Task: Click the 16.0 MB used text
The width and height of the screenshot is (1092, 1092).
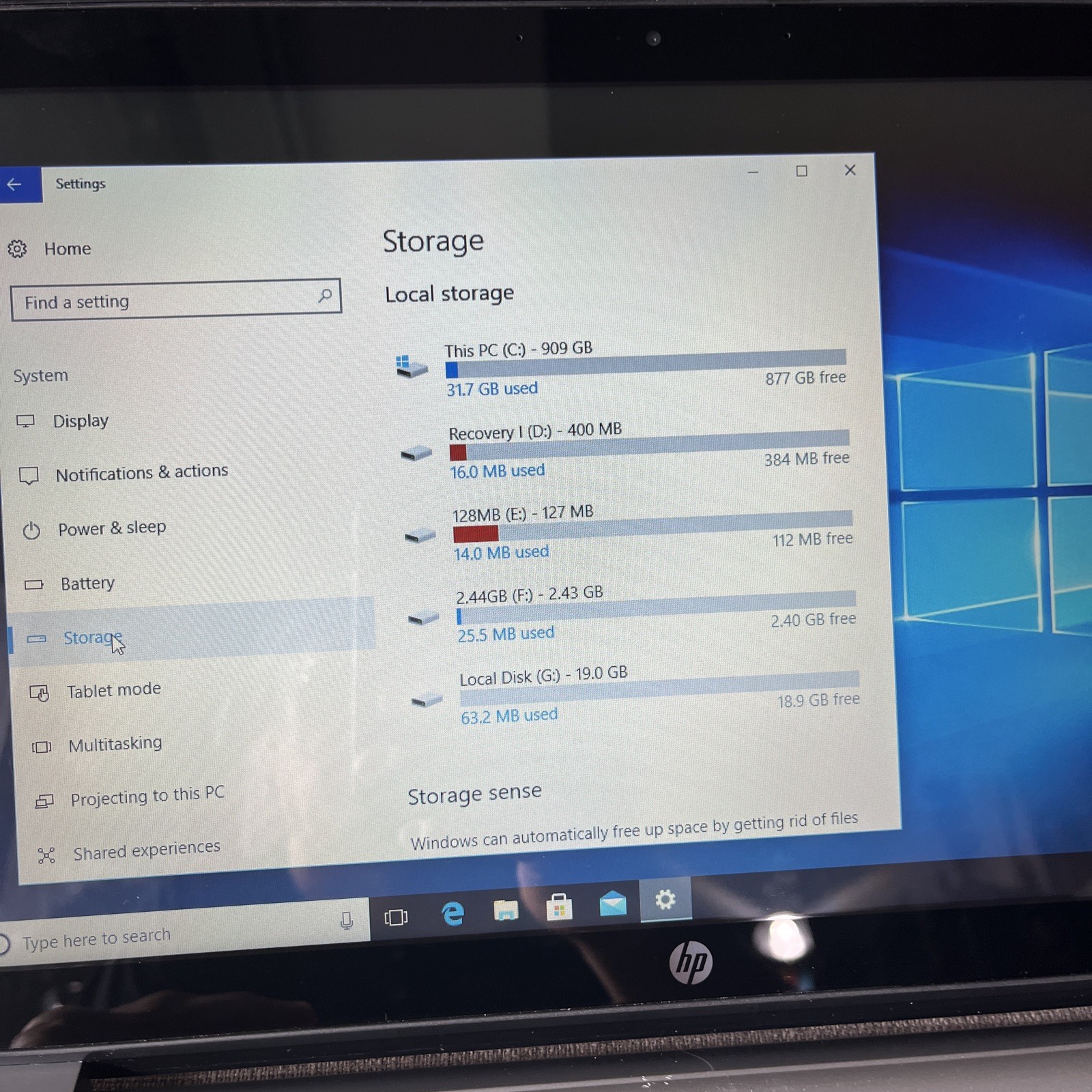Action: pyautogui.click(x=498, y=471)
